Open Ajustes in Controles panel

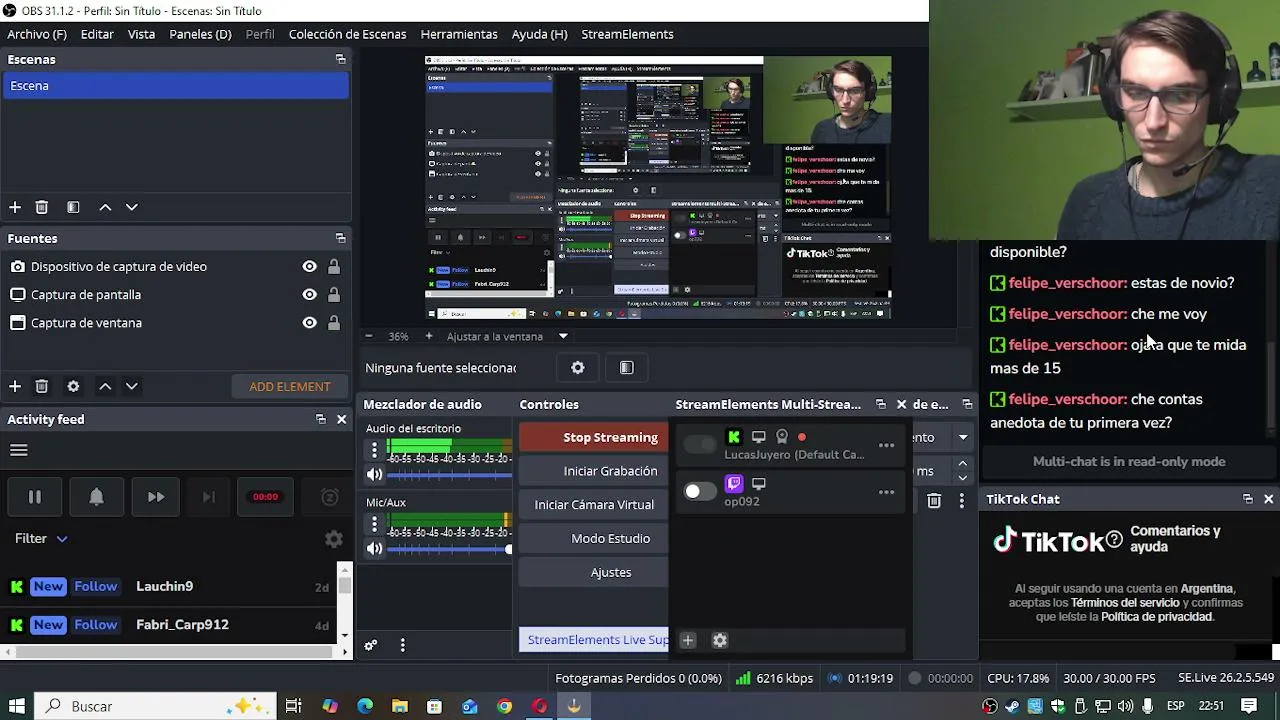tap(593, 573)
